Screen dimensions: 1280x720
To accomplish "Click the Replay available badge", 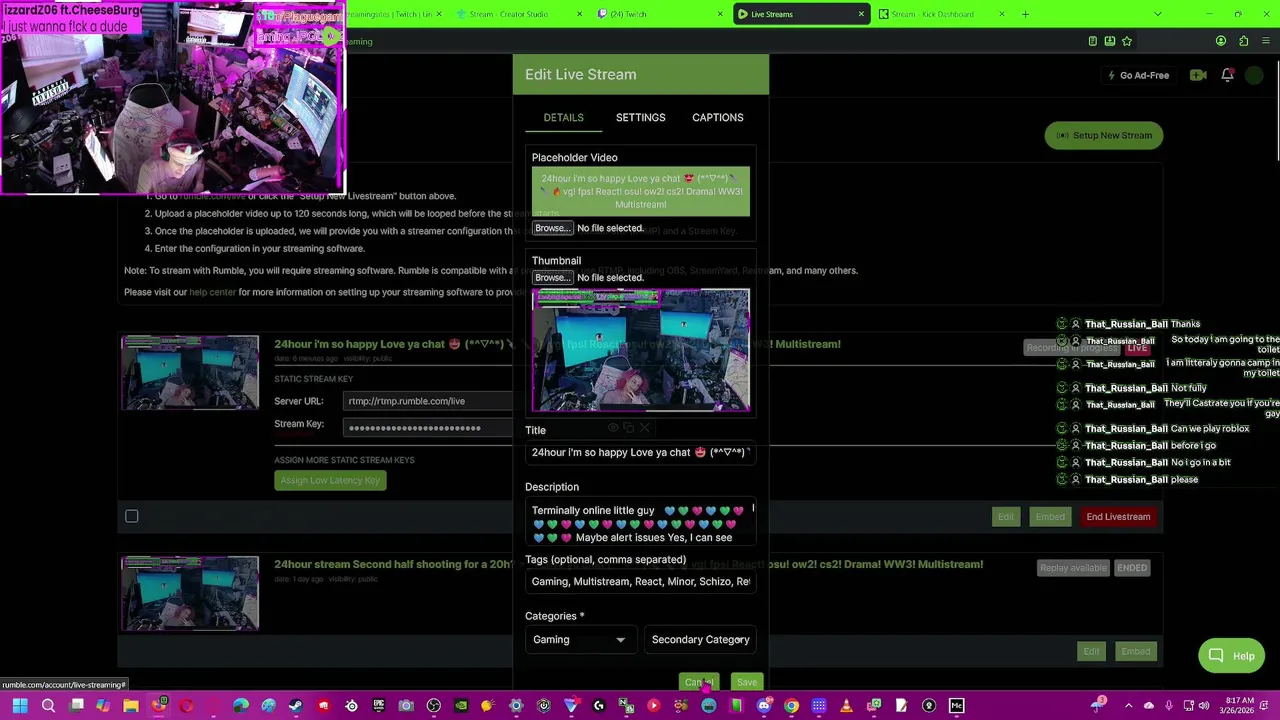I will pos(1073,568).
